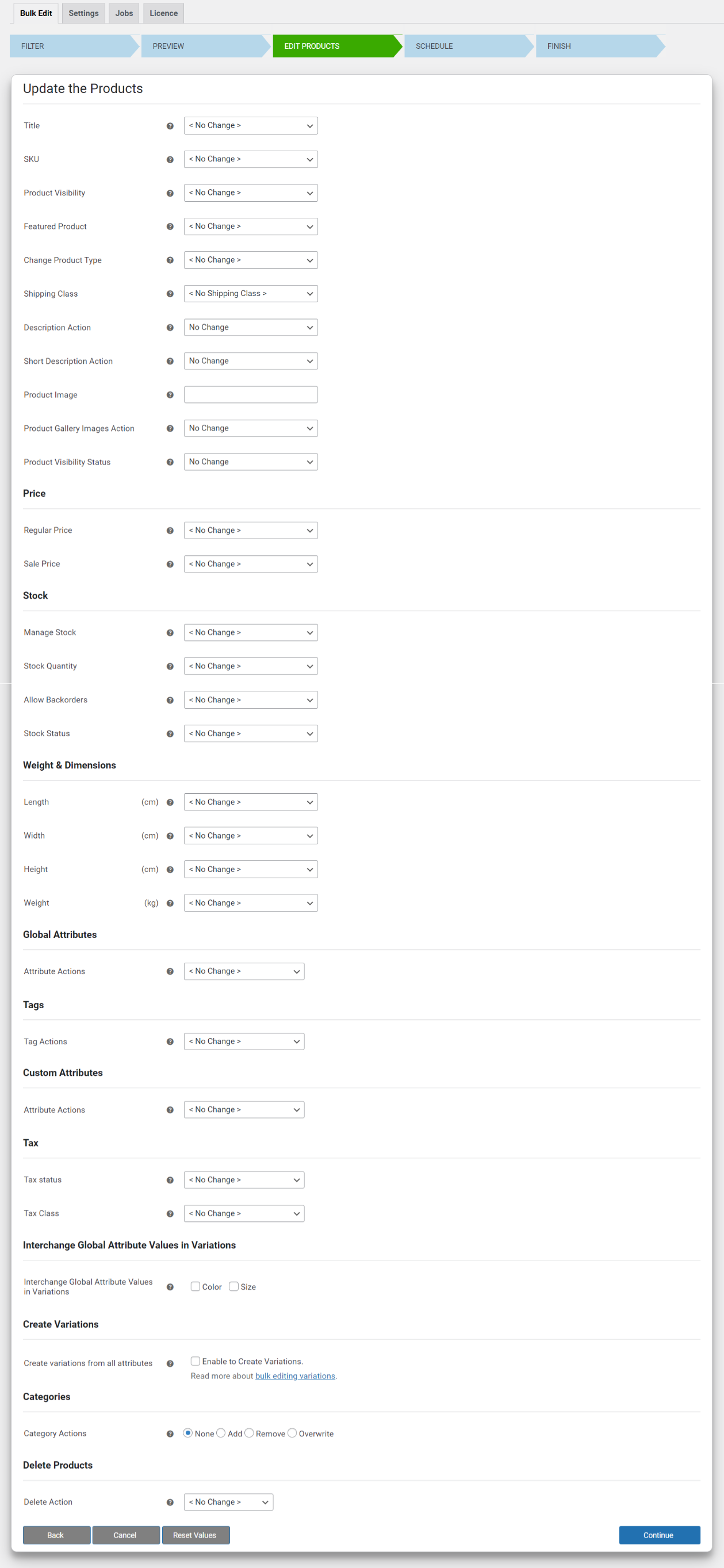Select the Overwrite category action radio
724x1568 pixels.
(292, 1433)
